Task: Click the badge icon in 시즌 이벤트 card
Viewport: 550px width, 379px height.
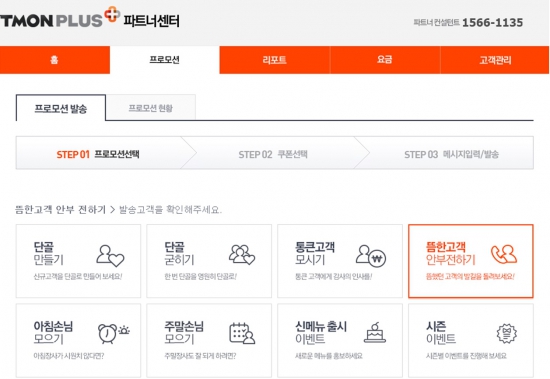Action: click(507, 334)
